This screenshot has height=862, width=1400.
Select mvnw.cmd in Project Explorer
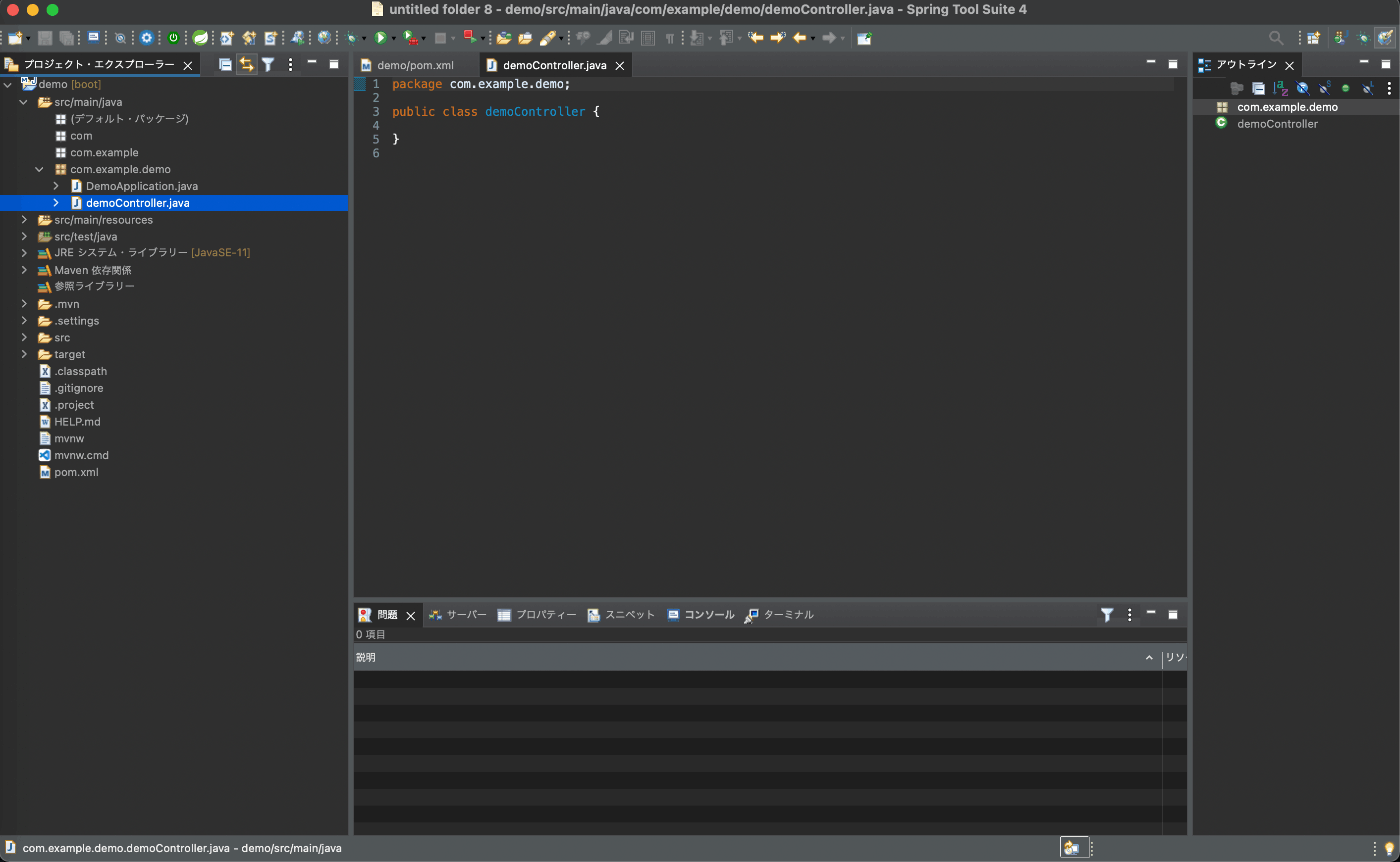pos(81,455)
